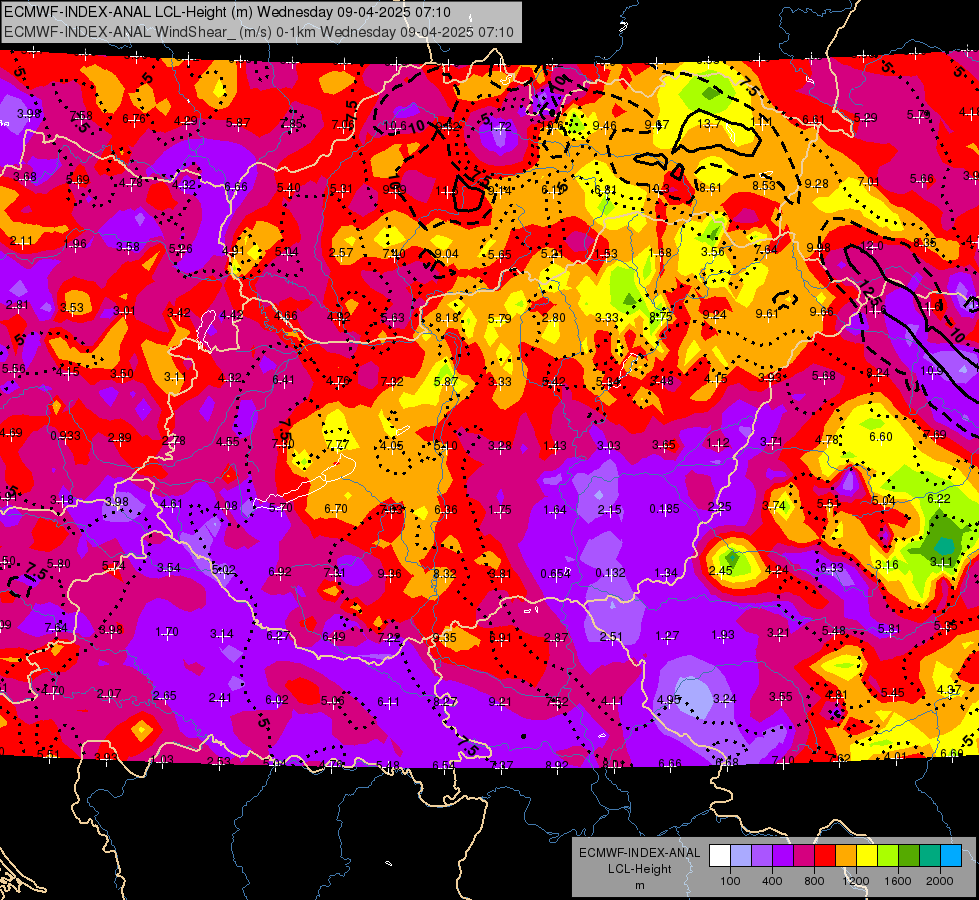979x900 pixels.
Task: Click the 1.93 wind shear value
Action: tap(723, 635)
